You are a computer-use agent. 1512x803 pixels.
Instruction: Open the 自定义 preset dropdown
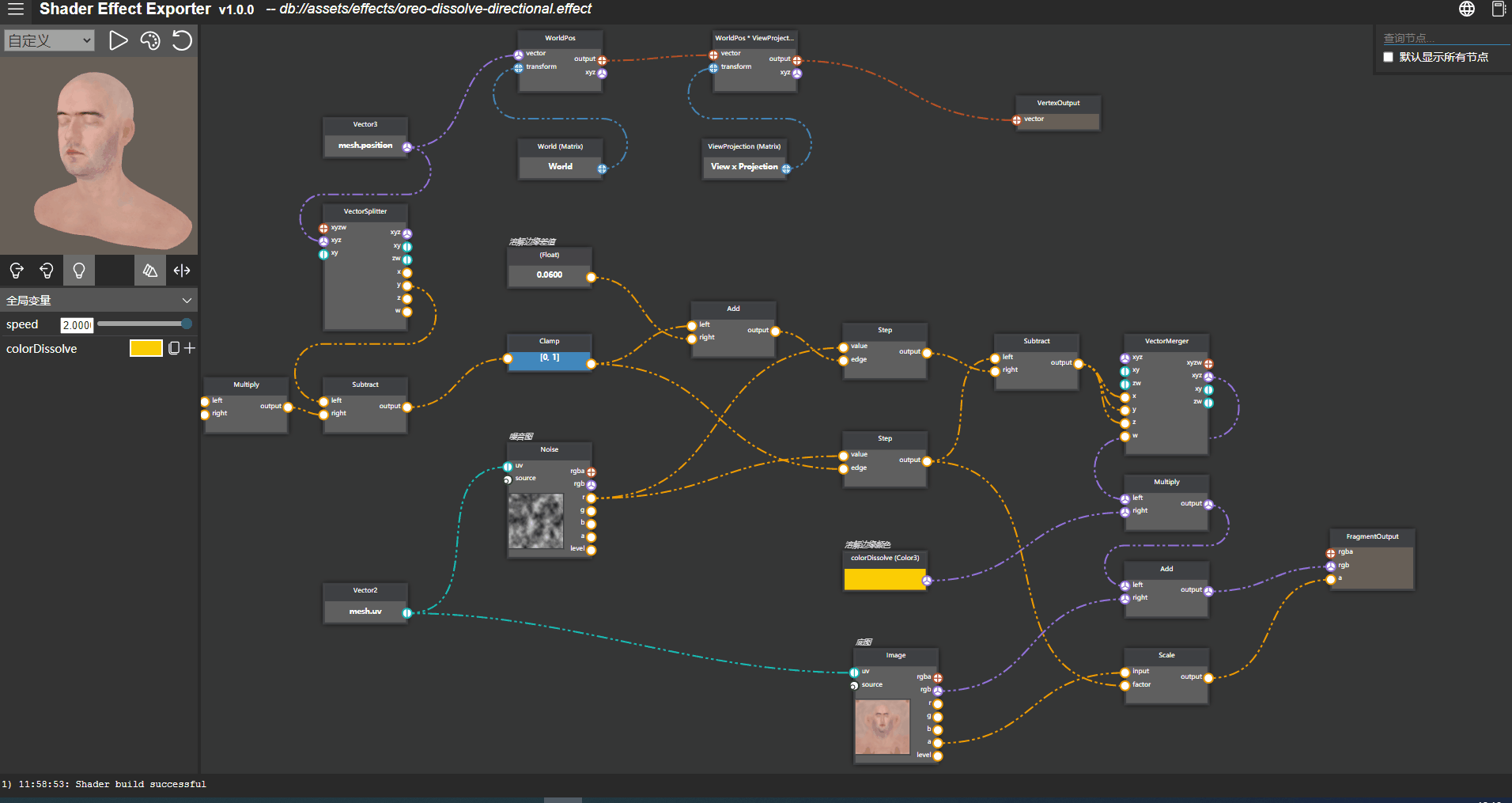click(x=49, y=40)
